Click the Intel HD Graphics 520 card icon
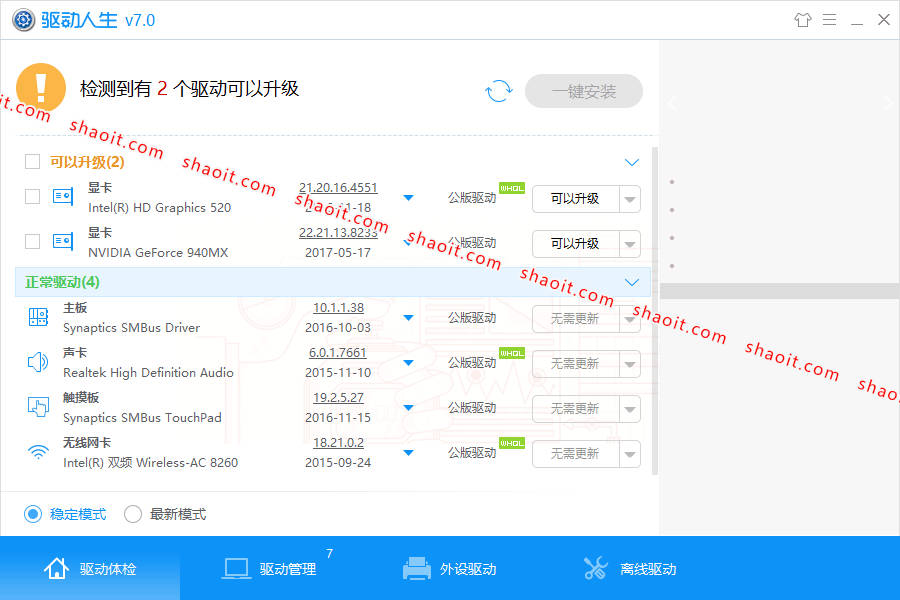Screen dimensions: 900x600 coord(63,197)
